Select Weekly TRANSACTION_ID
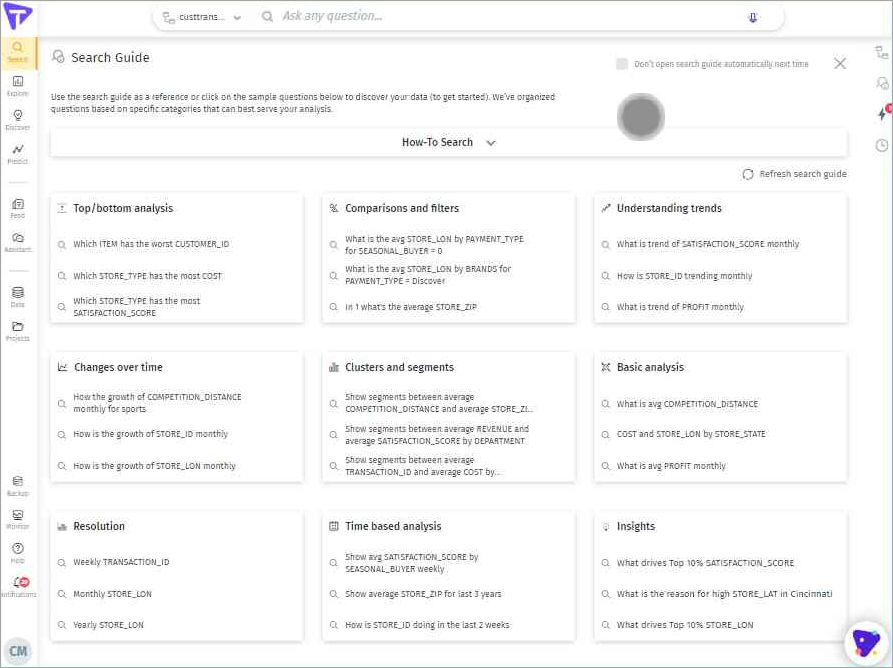 click(121, 563)
